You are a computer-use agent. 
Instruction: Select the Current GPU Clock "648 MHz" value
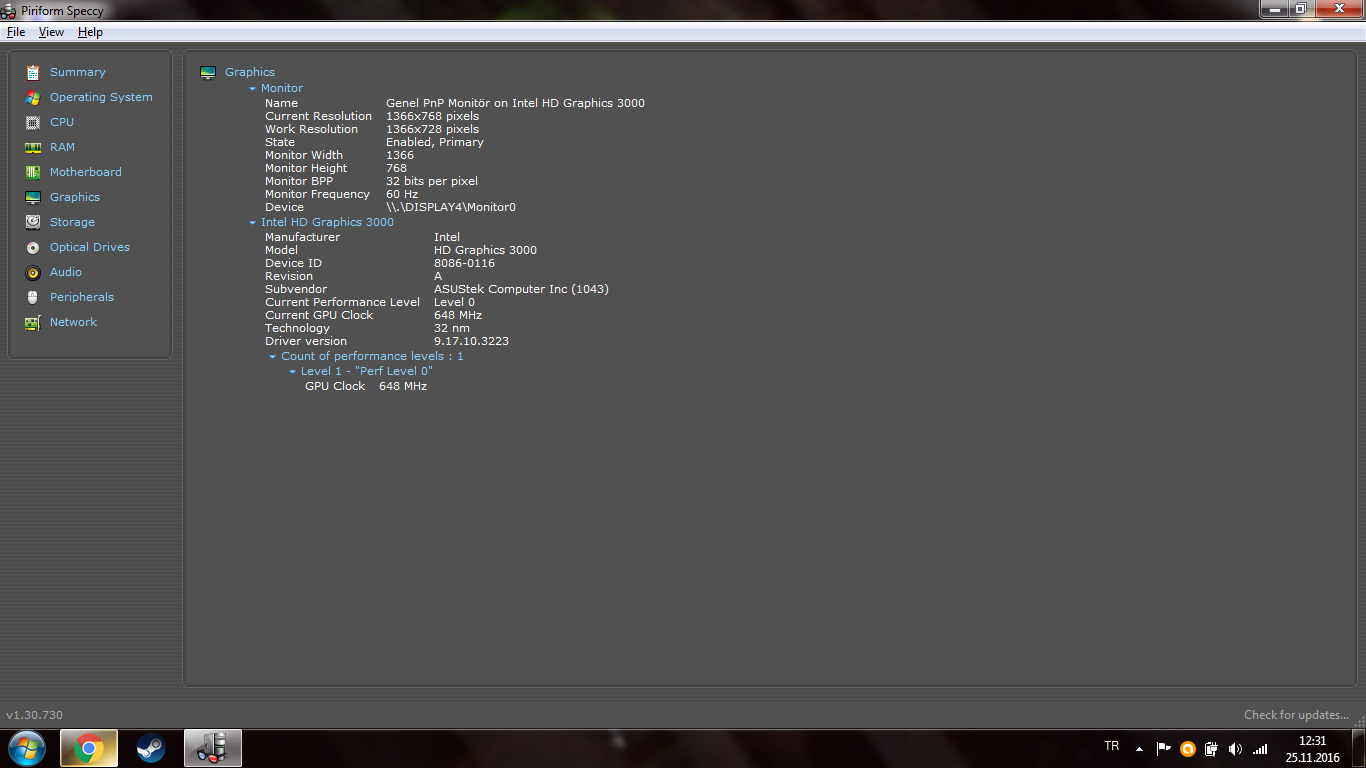(458, 315)
